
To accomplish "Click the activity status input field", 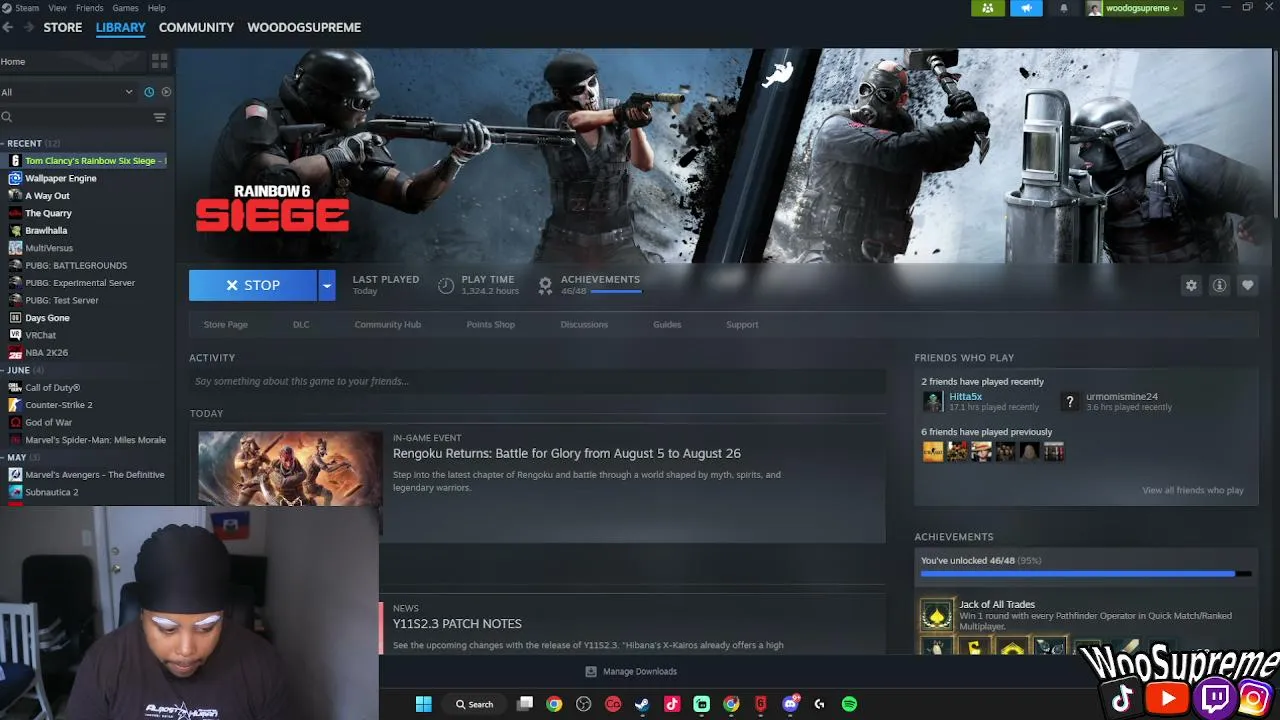I will [x=538, y=381].
